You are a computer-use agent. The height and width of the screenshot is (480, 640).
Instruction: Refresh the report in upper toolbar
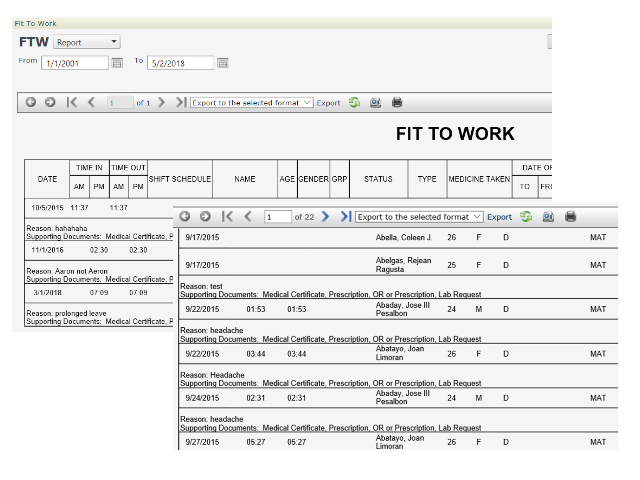[354, 102]
